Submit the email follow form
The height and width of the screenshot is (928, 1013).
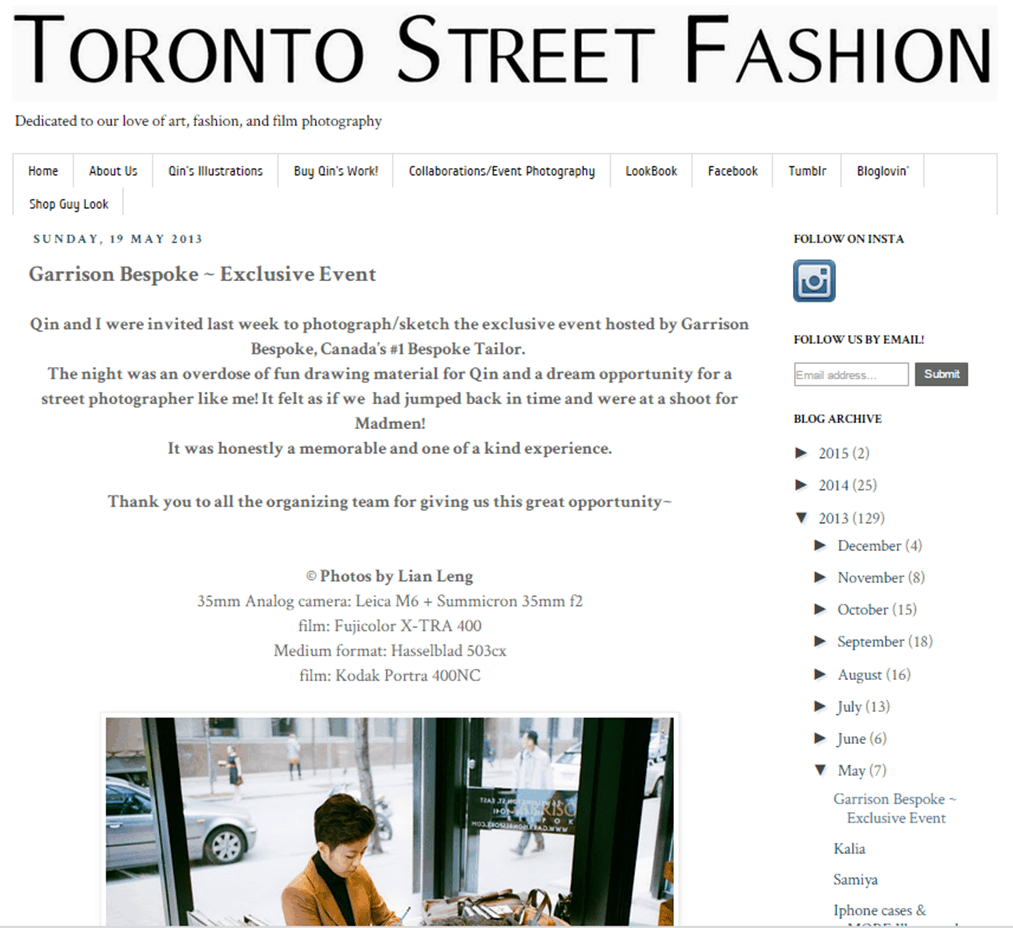[941, 374]
